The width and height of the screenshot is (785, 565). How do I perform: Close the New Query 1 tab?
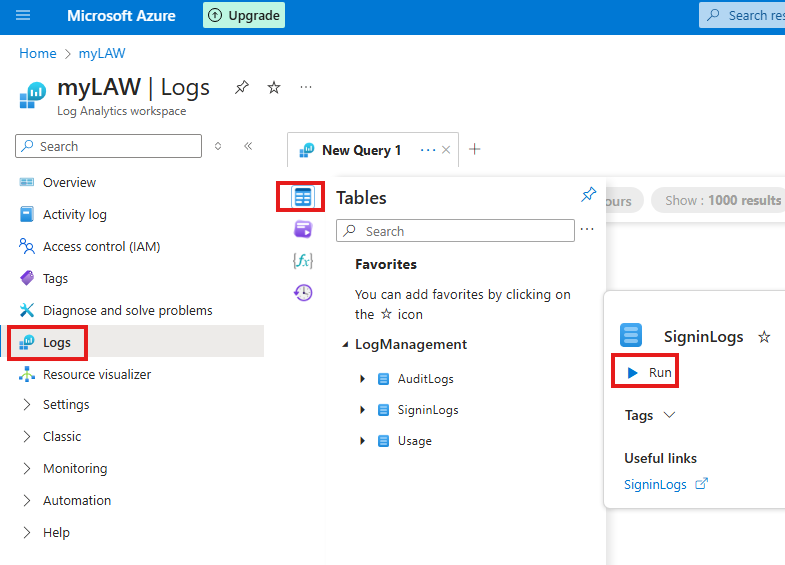pos(446,150)
